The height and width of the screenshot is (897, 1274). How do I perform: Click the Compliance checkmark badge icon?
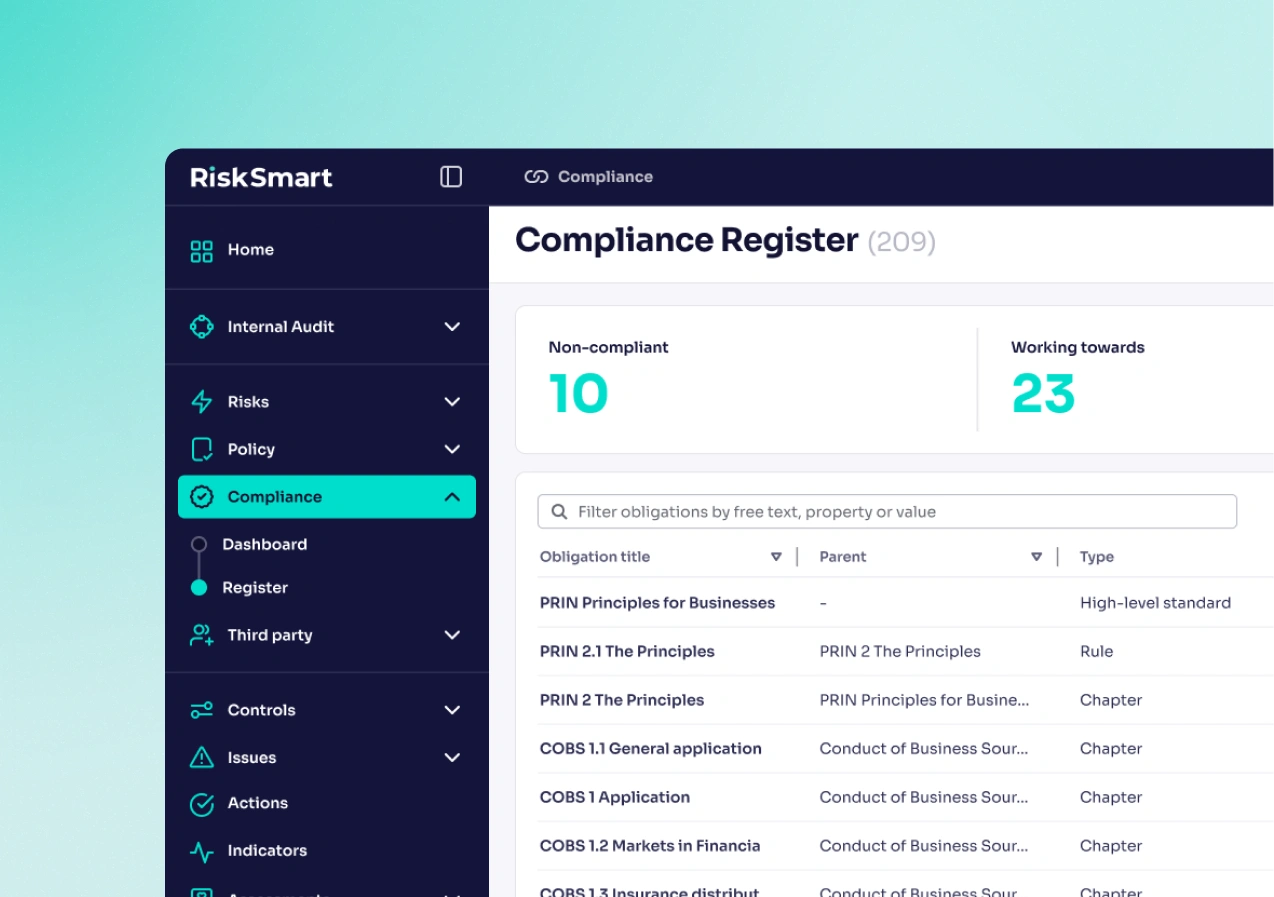[x=201, y=496]
